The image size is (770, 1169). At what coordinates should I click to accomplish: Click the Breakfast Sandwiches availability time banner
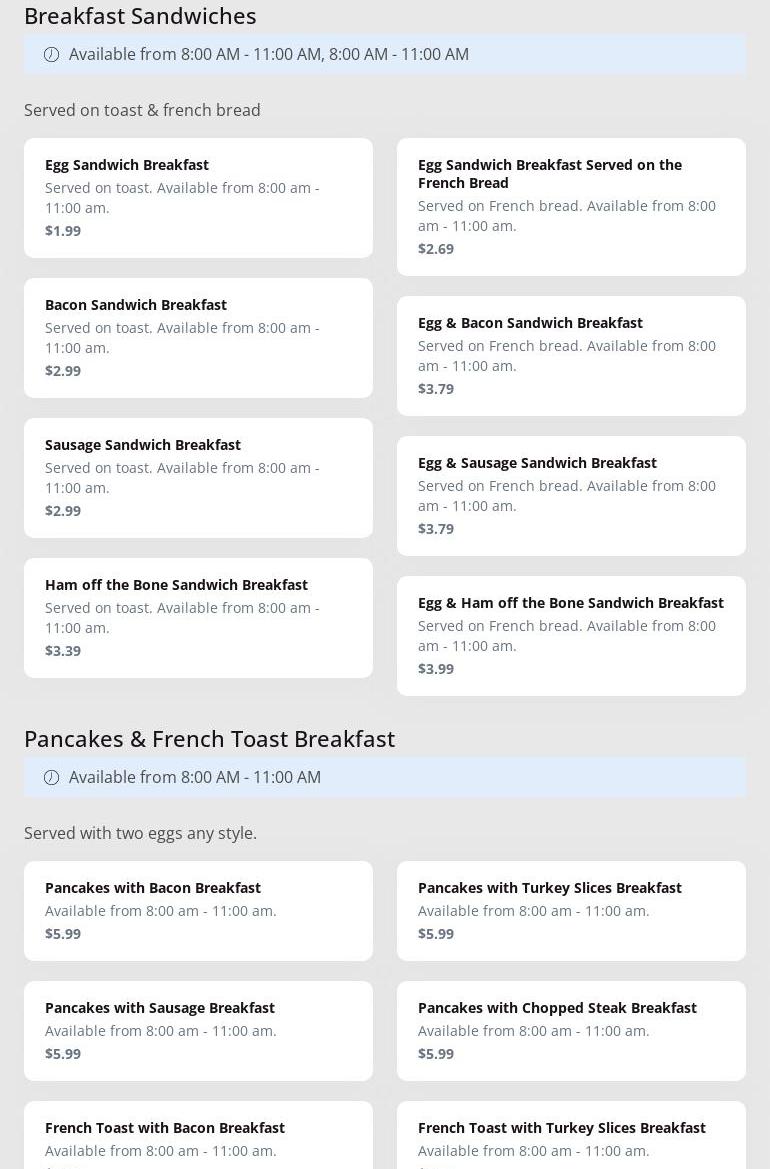[x=385, y=55]
